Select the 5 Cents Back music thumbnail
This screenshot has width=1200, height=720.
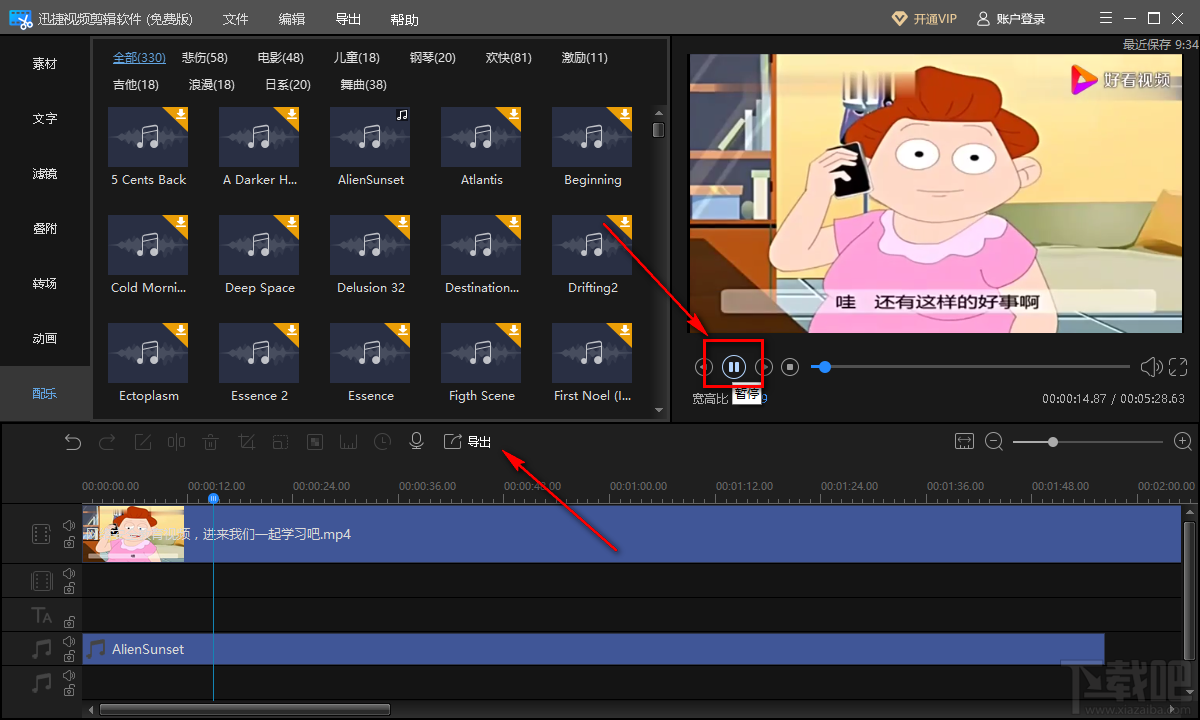point(148,137)
